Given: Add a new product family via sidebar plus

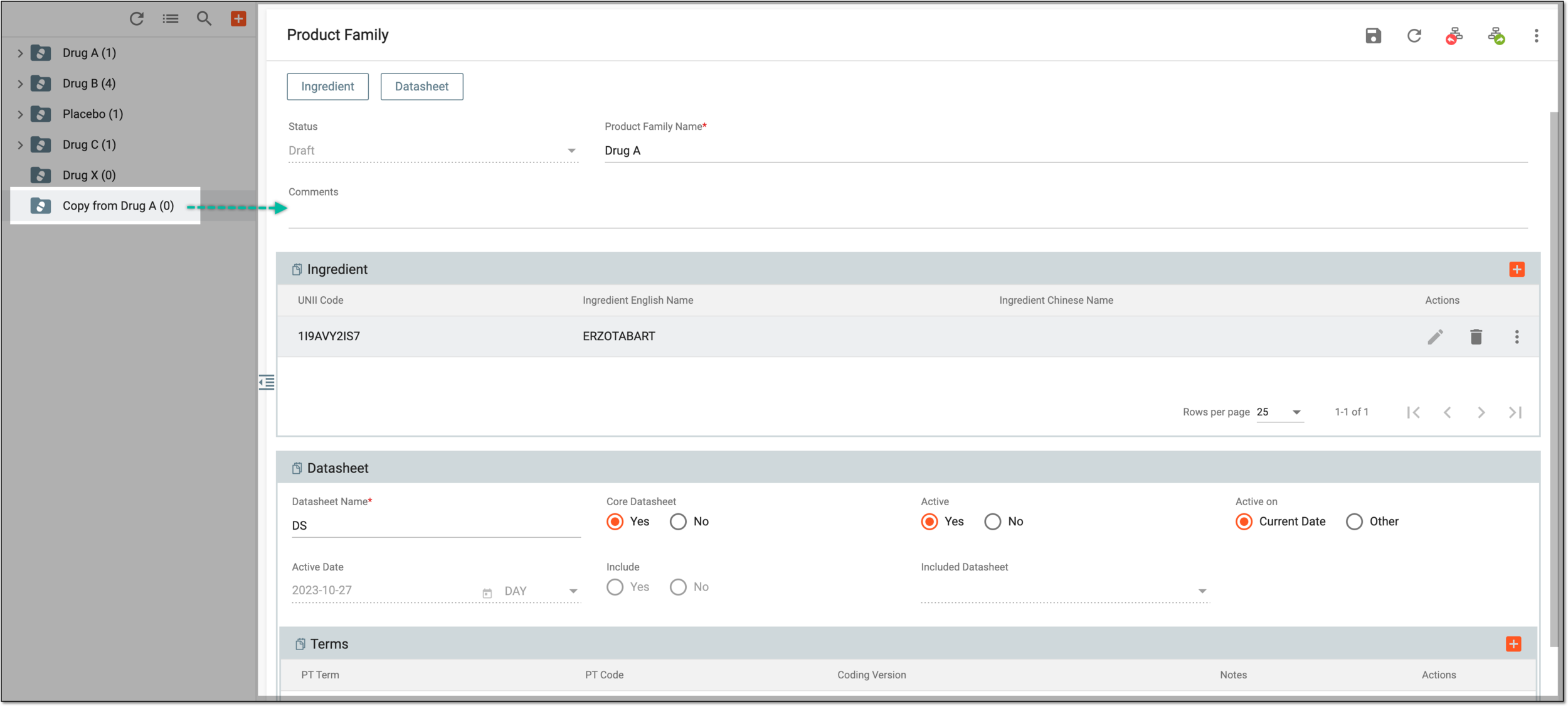Looking at the screenshot, I should click(238, 19).
